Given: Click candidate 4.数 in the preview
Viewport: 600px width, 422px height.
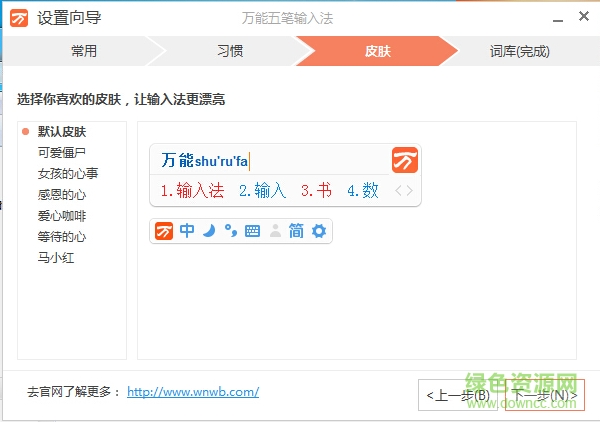Looking at the screenshot, I should tap(363, 190).
